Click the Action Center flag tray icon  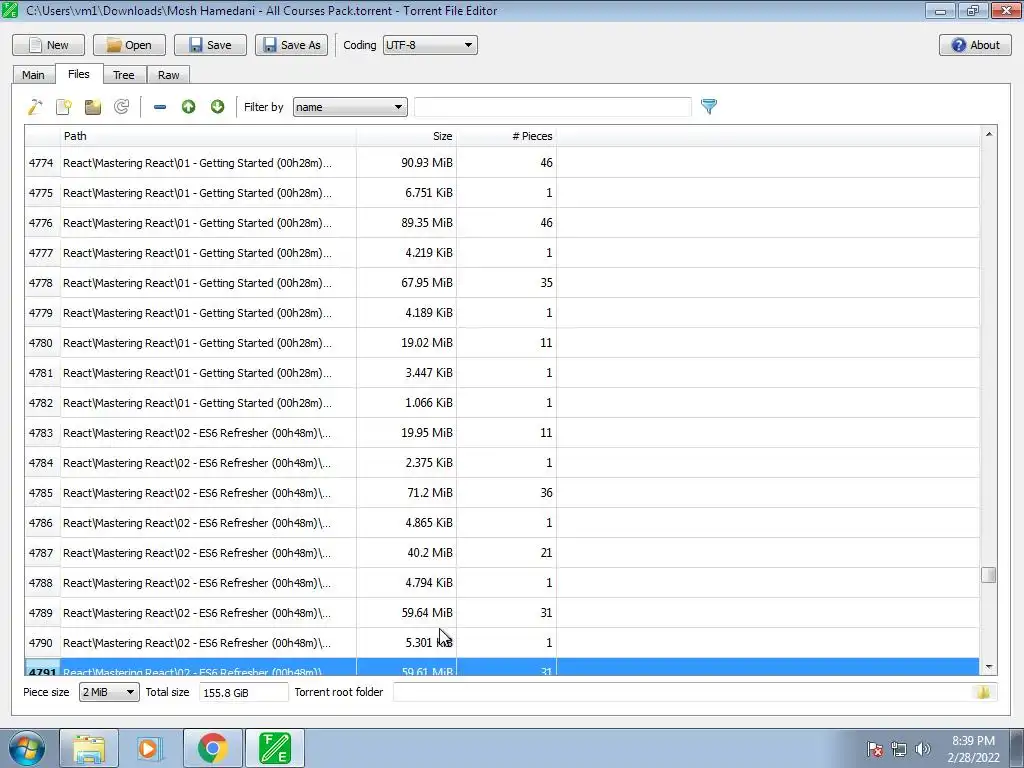pos(875,749)
